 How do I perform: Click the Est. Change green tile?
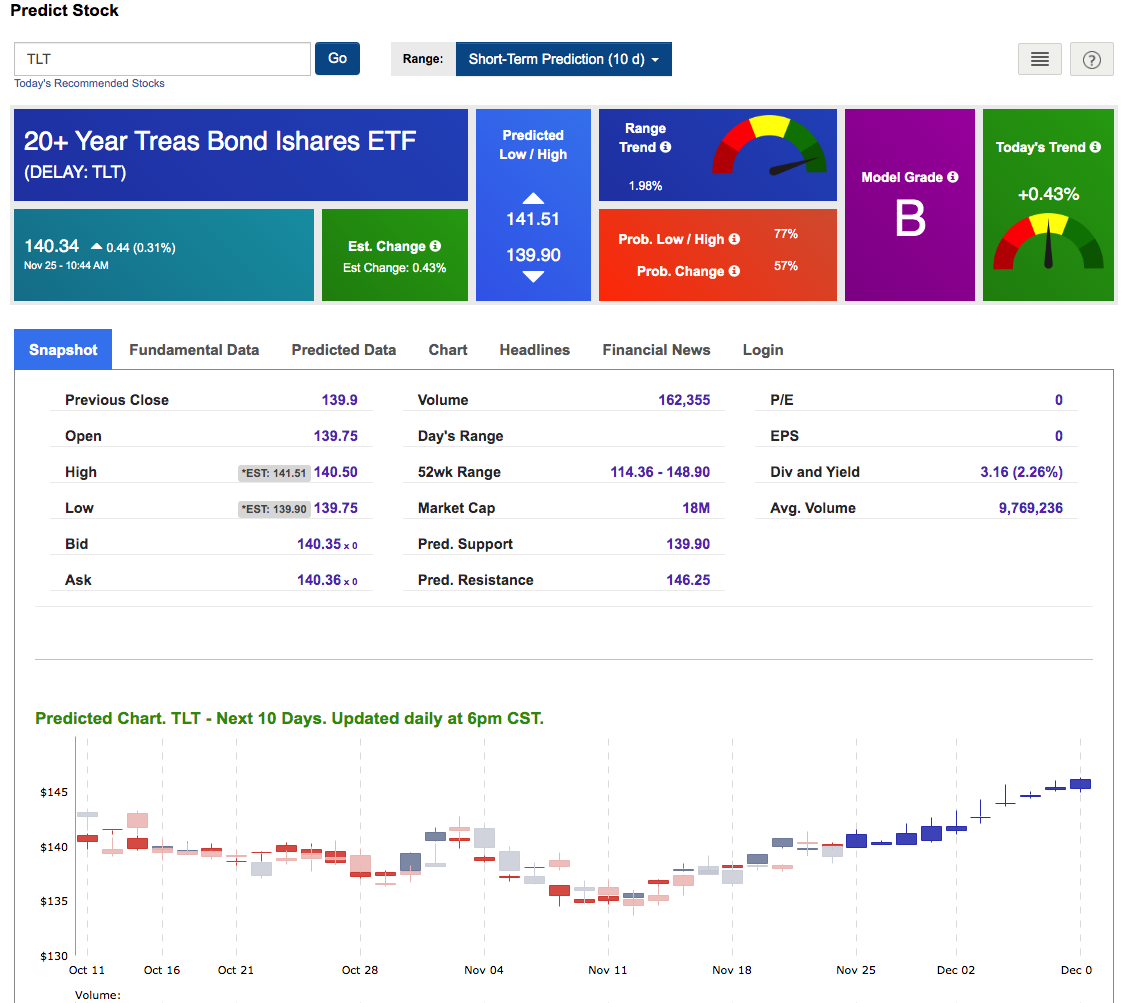coord(395,255)
